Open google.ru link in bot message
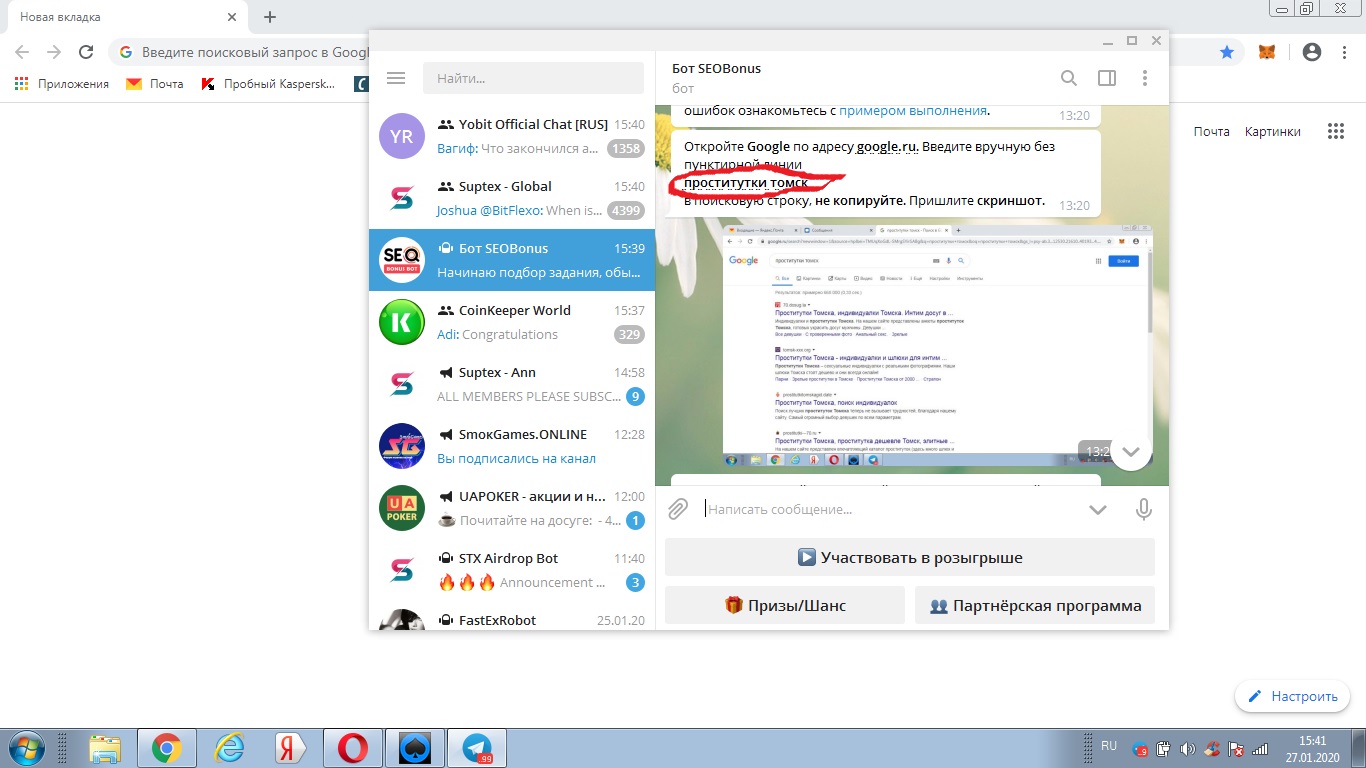This screenshot has width=1366, height=768. [887, 146]
